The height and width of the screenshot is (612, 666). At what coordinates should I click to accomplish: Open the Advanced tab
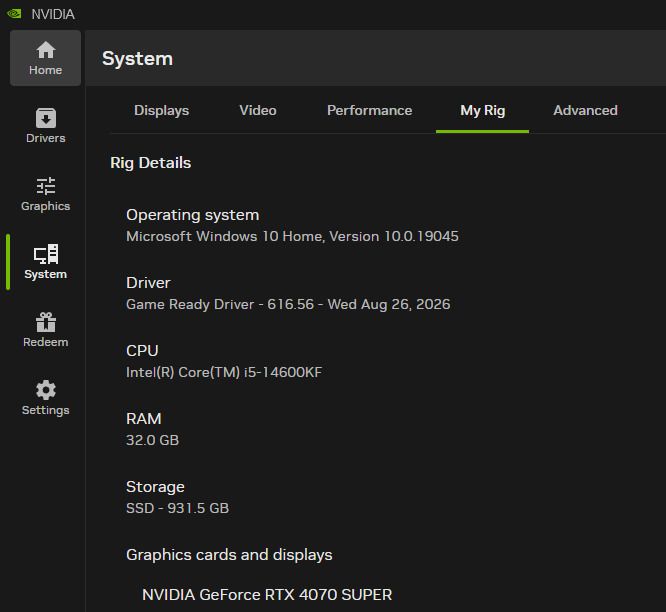pos(585,110)
